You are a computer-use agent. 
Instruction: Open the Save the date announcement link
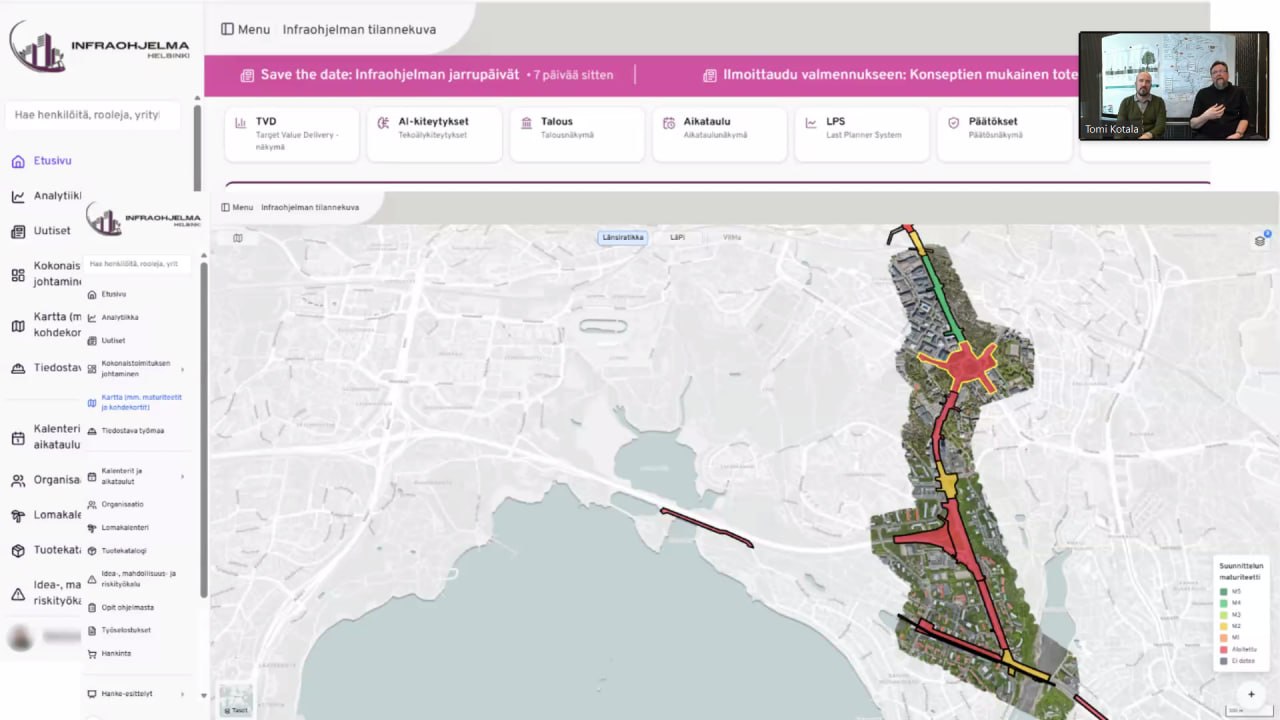tap(389, 75)
